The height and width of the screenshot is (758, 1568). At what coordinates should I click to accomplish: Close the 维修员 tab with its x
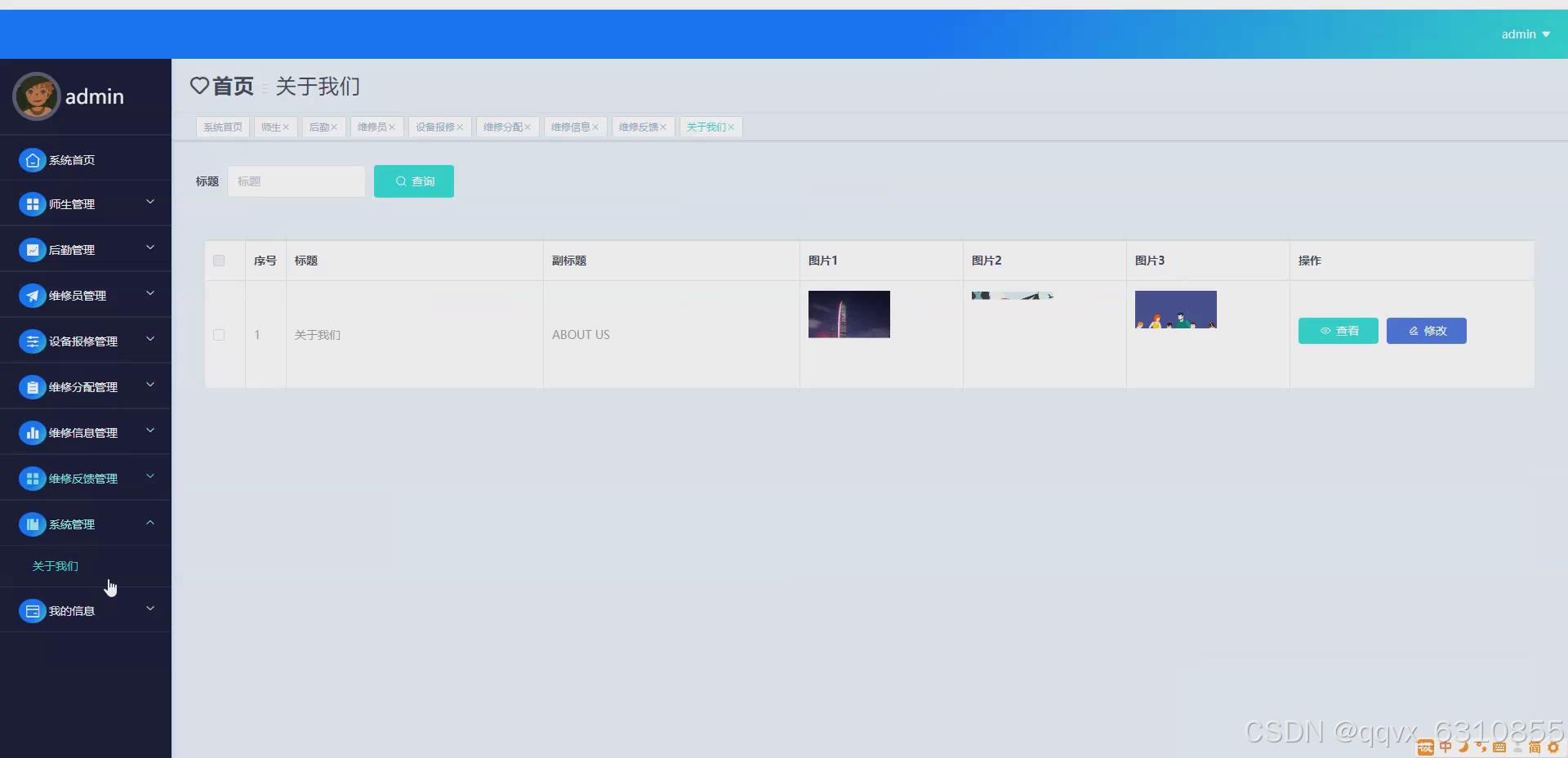click(392, 127)
